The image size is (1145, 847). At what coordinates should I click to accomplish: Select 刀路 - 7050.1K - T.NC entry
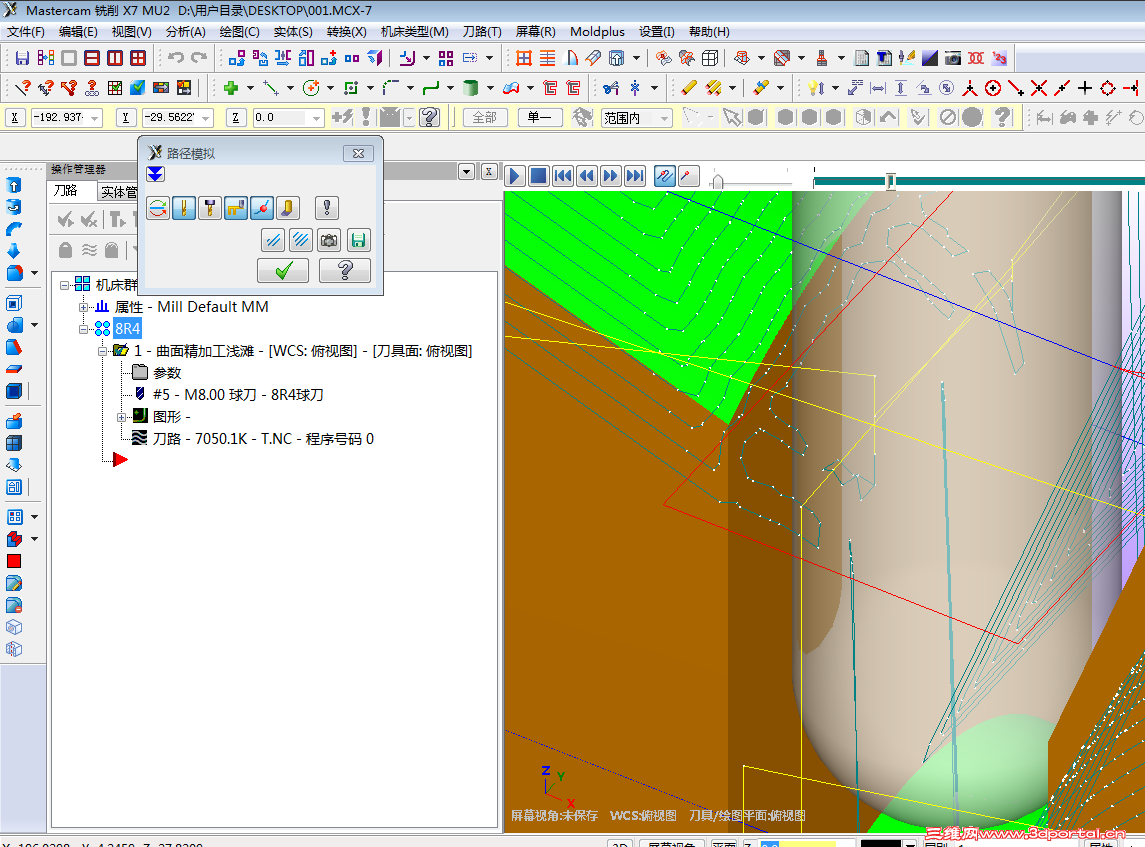coord(263,439)
